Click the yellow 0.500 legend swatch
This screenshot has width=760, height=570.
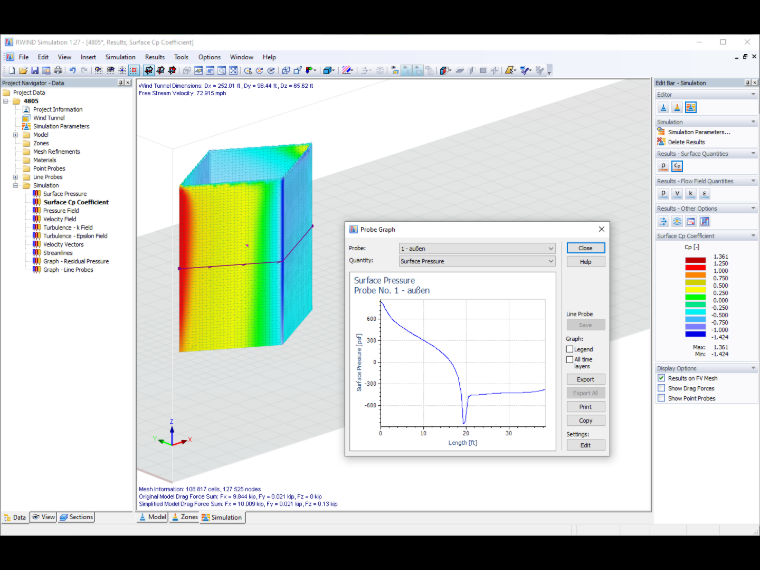click(x=695, y=289)
